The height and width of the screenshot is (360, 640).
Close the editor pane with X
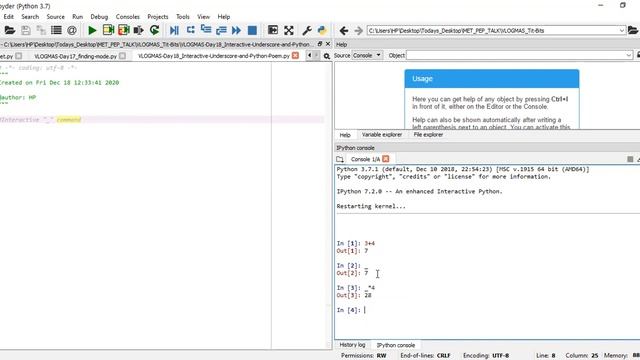(x=328, y=44)
